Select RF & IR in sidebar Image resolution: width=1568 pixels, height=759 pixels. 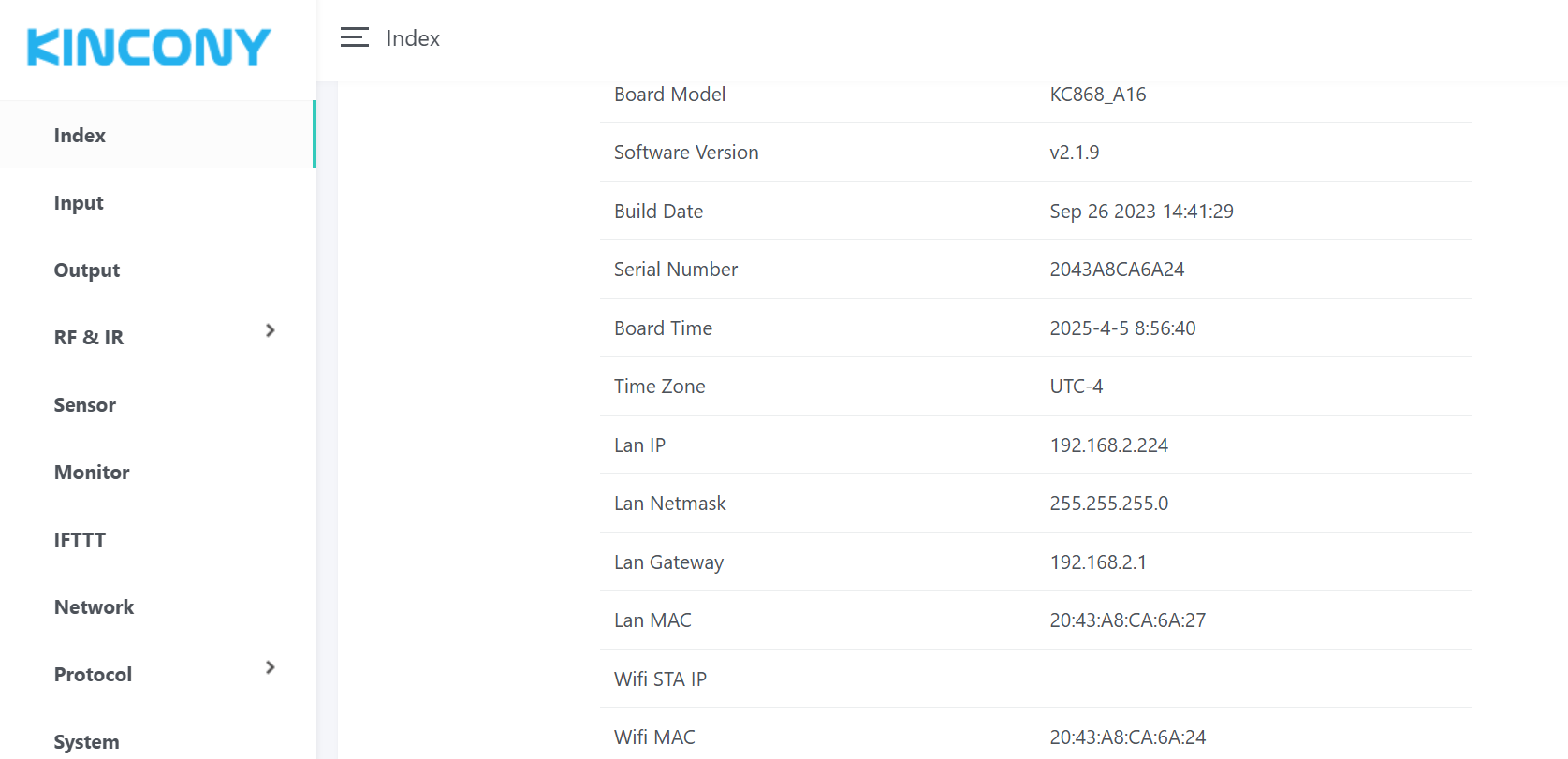(x=89, y=338)
